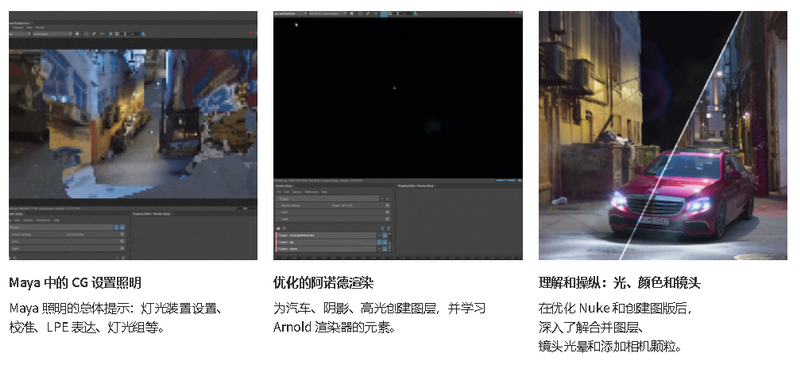Open the camera shape dropdown in middle viewer toolbar
Screen dimensions: 800x365
(x=328, y=14)
